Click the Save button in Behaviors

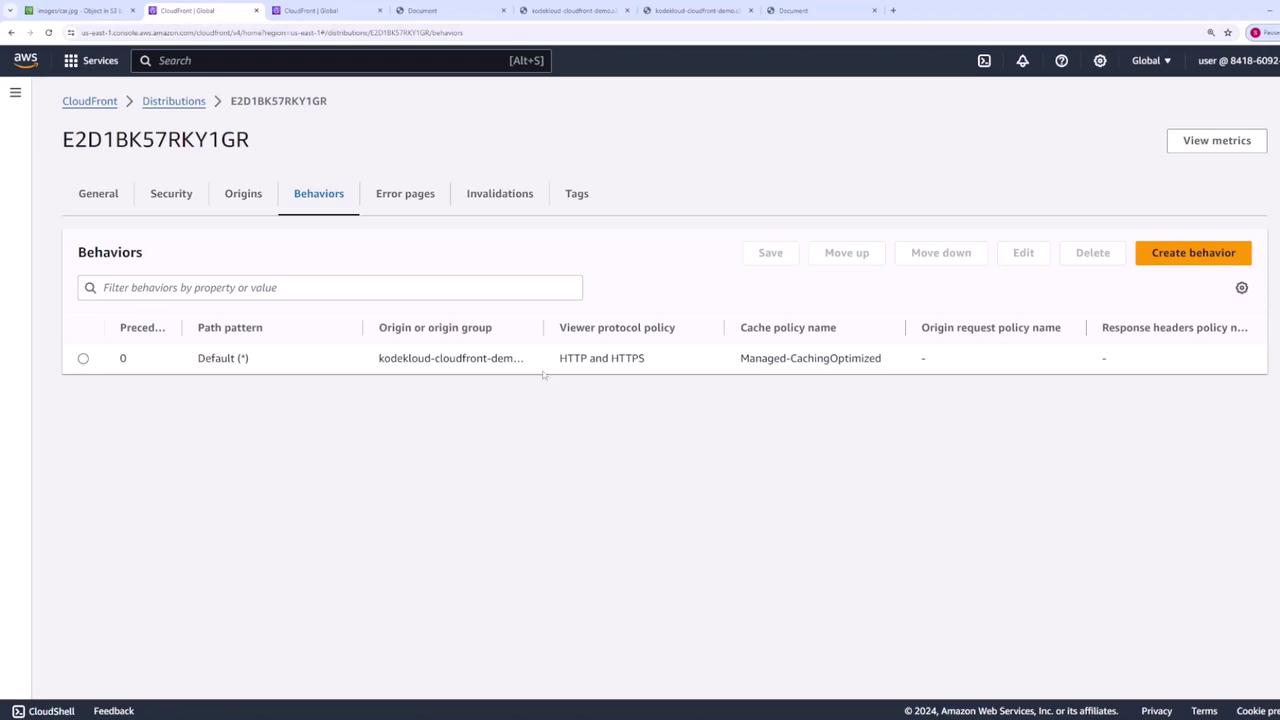pos(770,253)
